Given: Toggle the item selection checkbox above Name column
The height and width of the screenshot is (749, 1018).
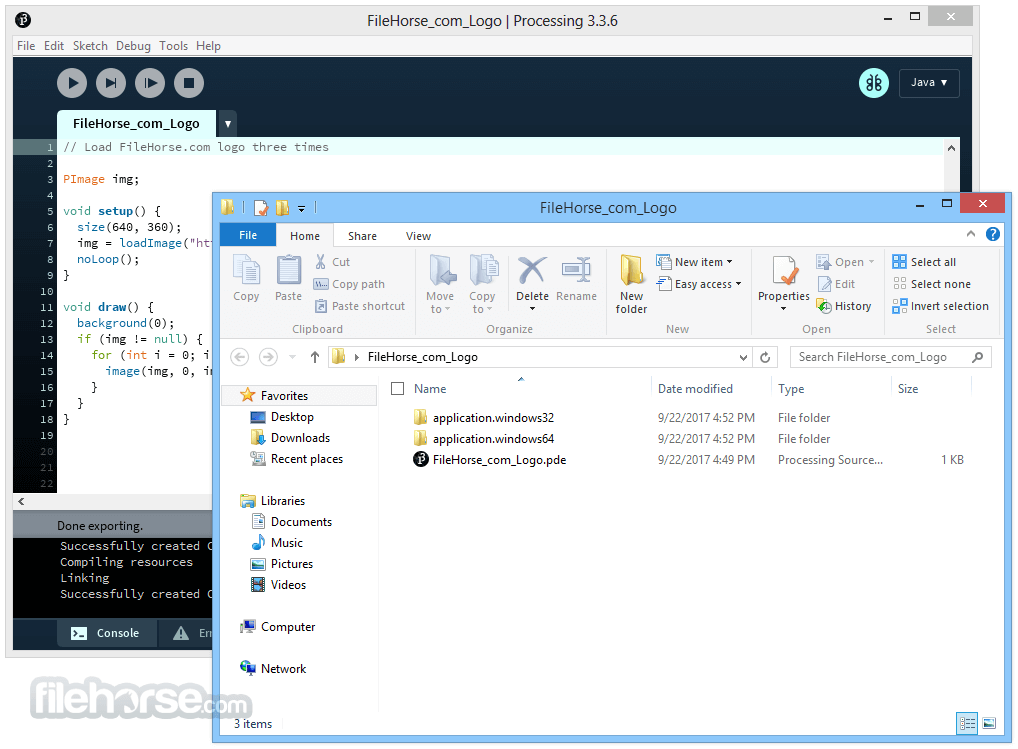Looking at the screenshot, I should [x=397, y=388].
